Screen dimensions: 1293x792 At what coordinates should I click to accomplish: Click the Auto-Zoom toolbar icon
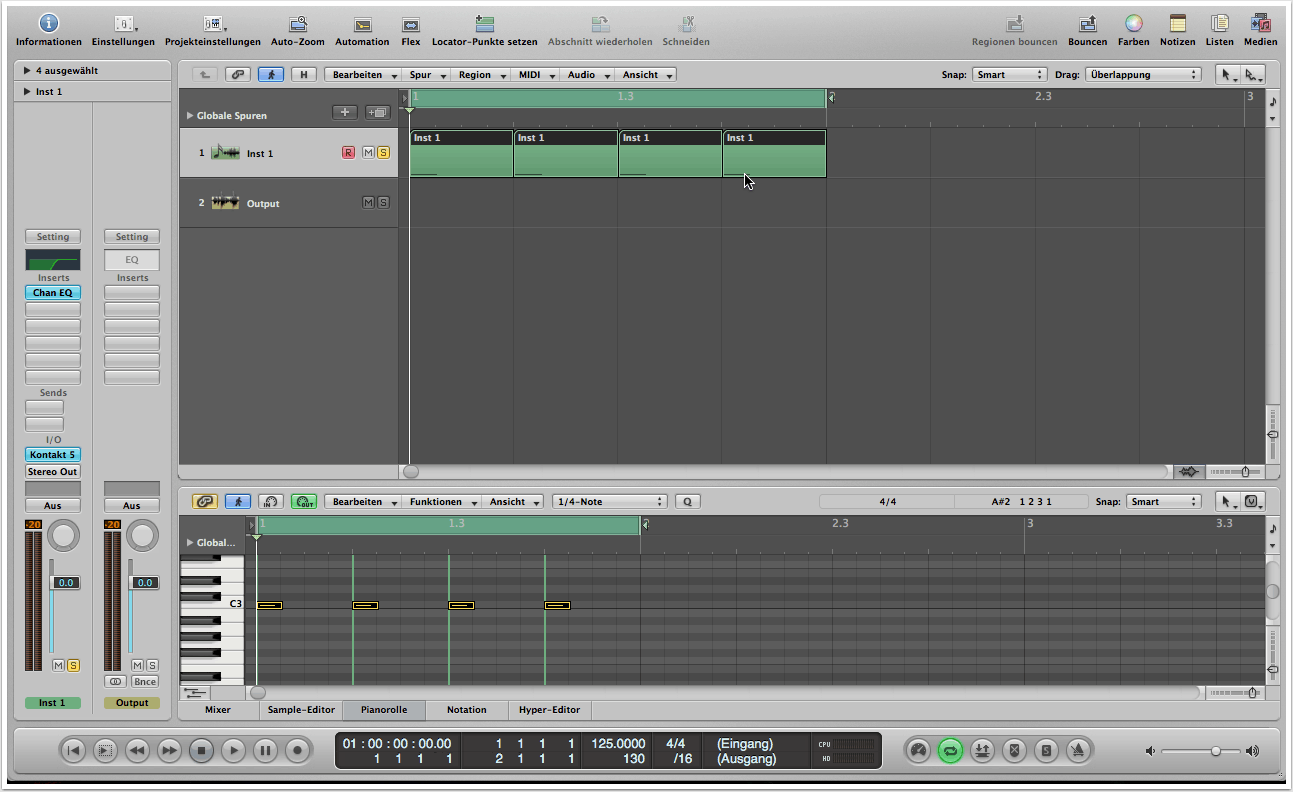pos(297,24)
